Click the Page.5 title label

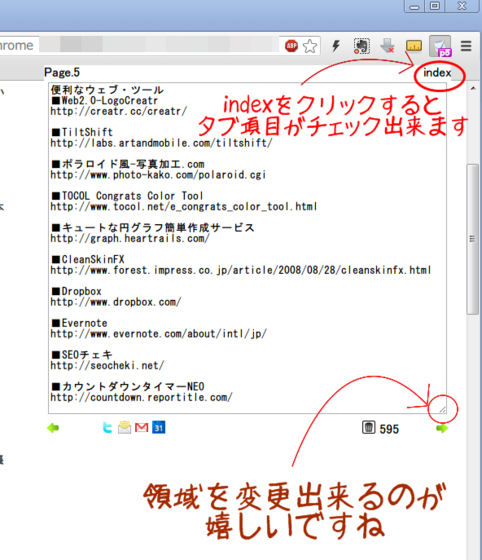62,72
